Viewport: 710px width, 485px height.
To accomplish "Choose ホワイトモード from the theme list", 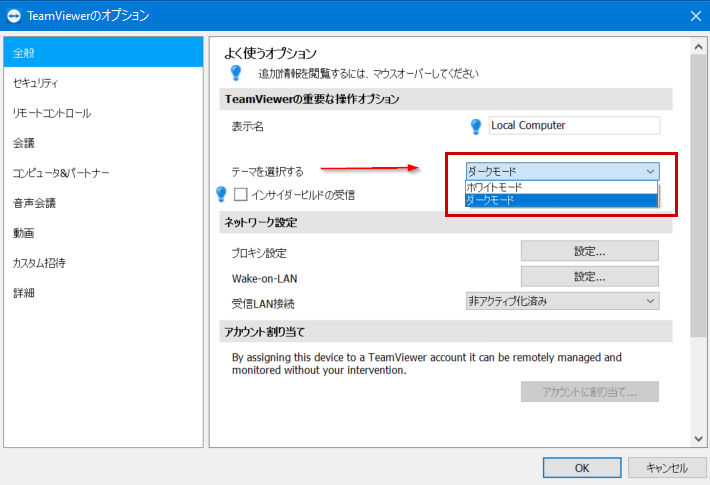I will click(561, 187).
